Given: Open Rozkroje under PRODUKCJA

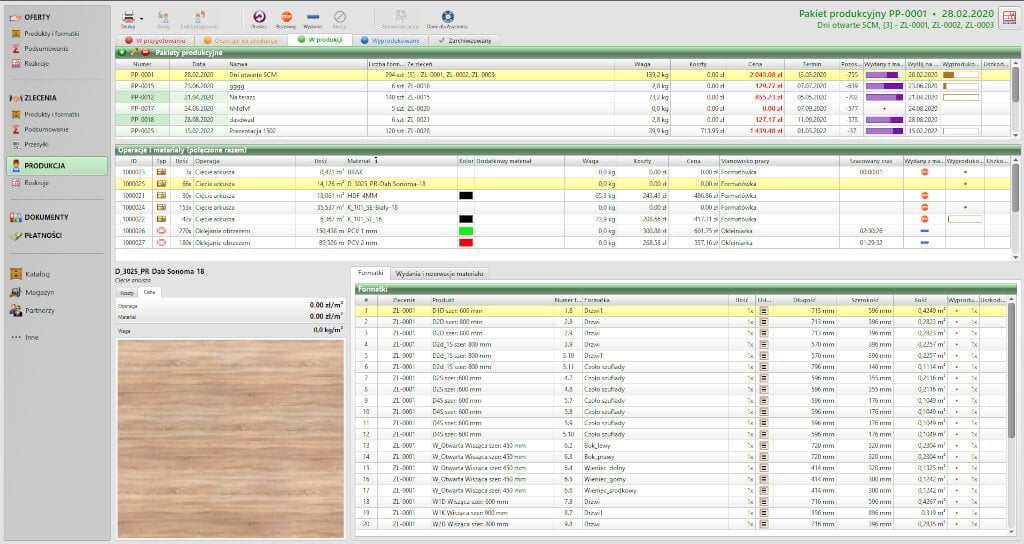Looking at the screenshot, I should 37,183.
